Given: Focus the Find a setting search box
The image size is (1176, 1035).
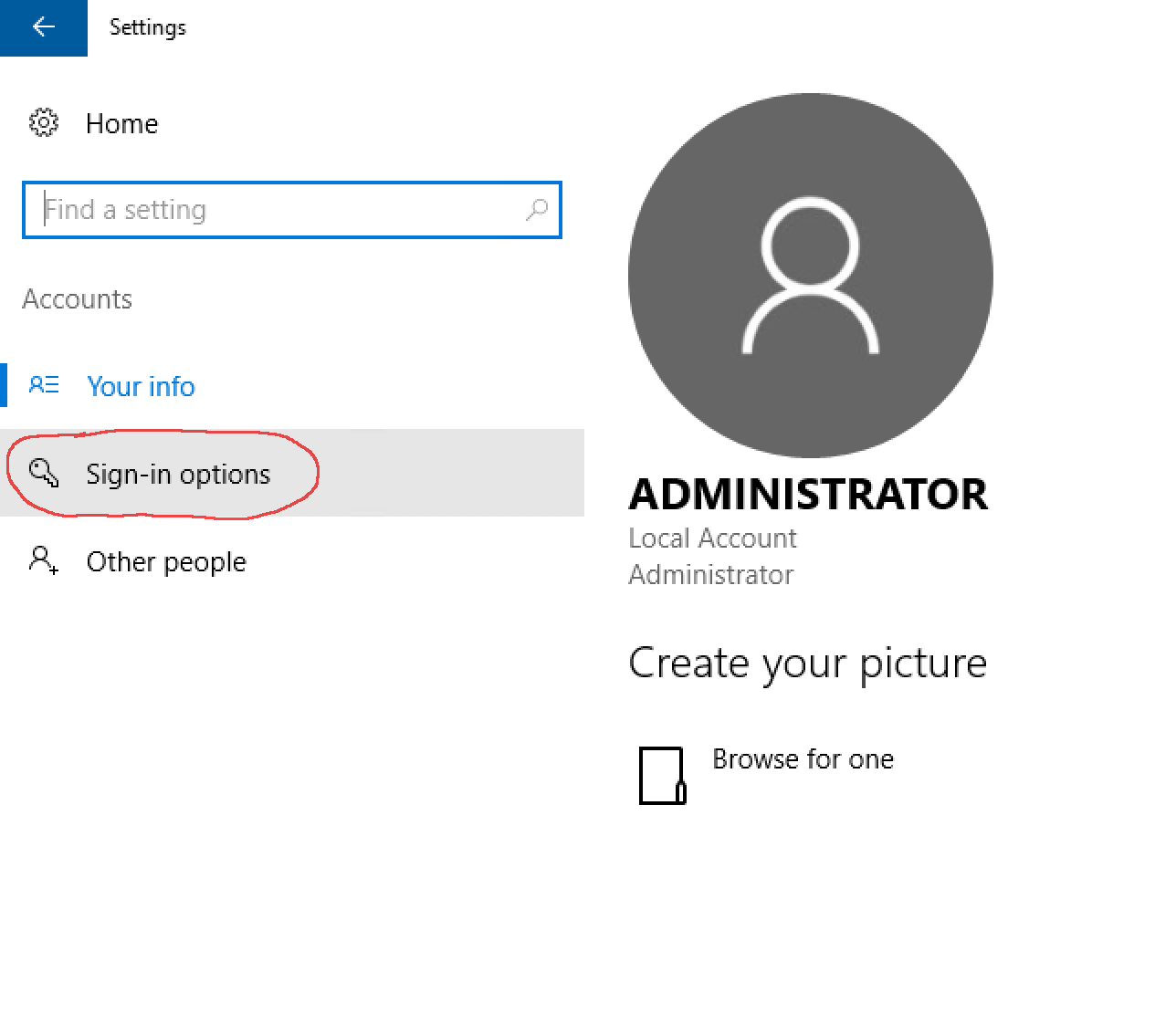Looking at the screenshot, I should [x=274, y=210].
